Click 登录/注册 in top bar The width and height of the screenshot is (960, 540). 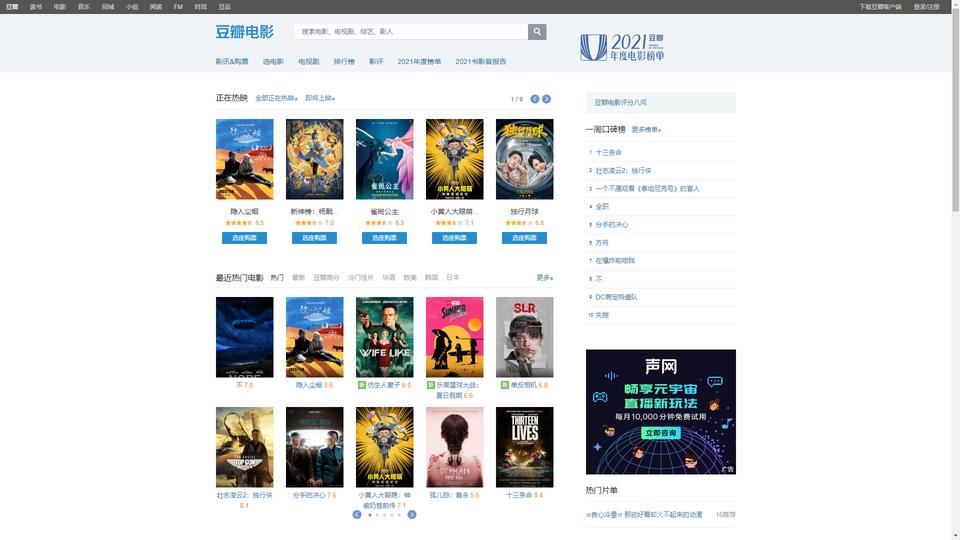926,7
